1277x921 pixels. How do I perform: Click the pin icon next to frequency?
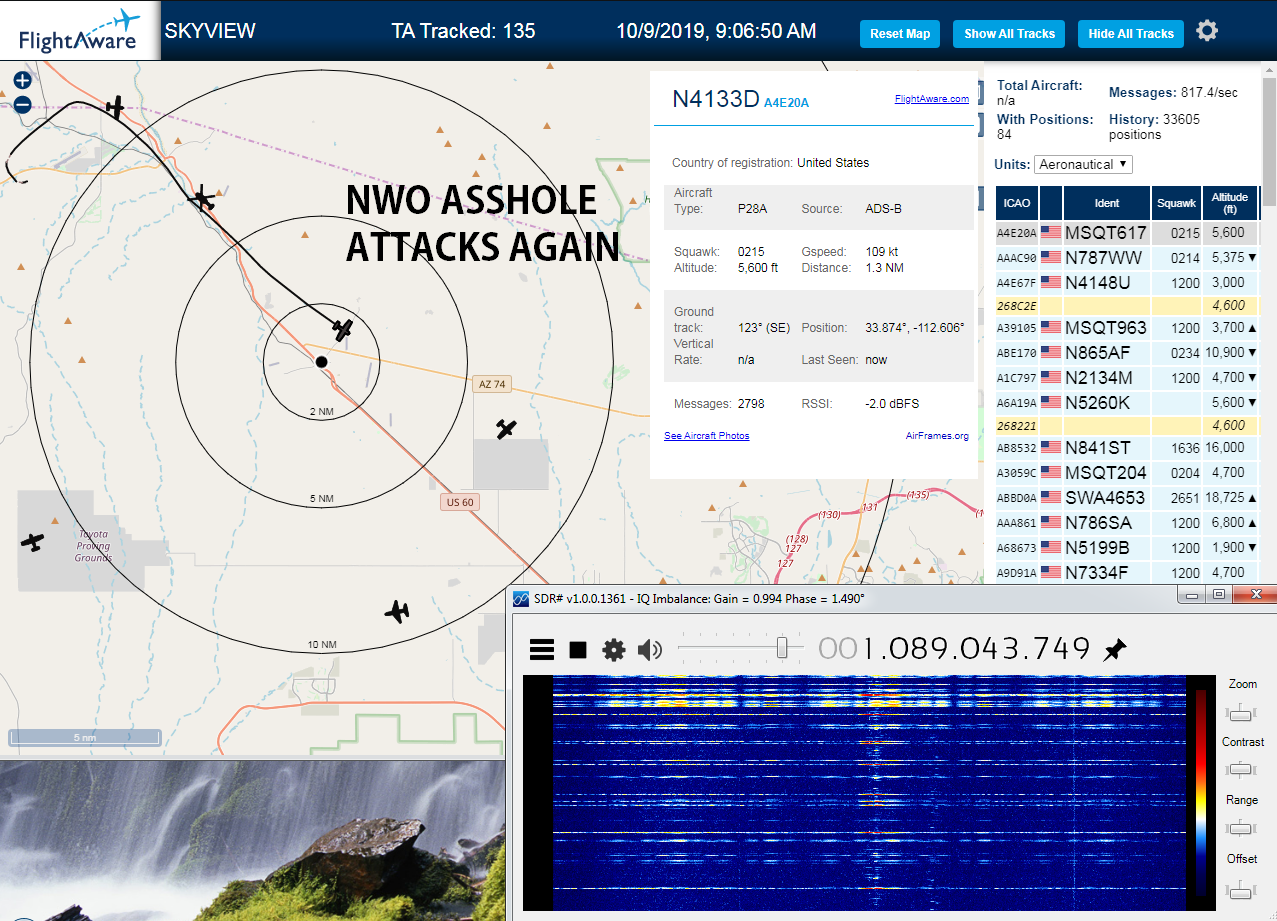click(1113, 650)
